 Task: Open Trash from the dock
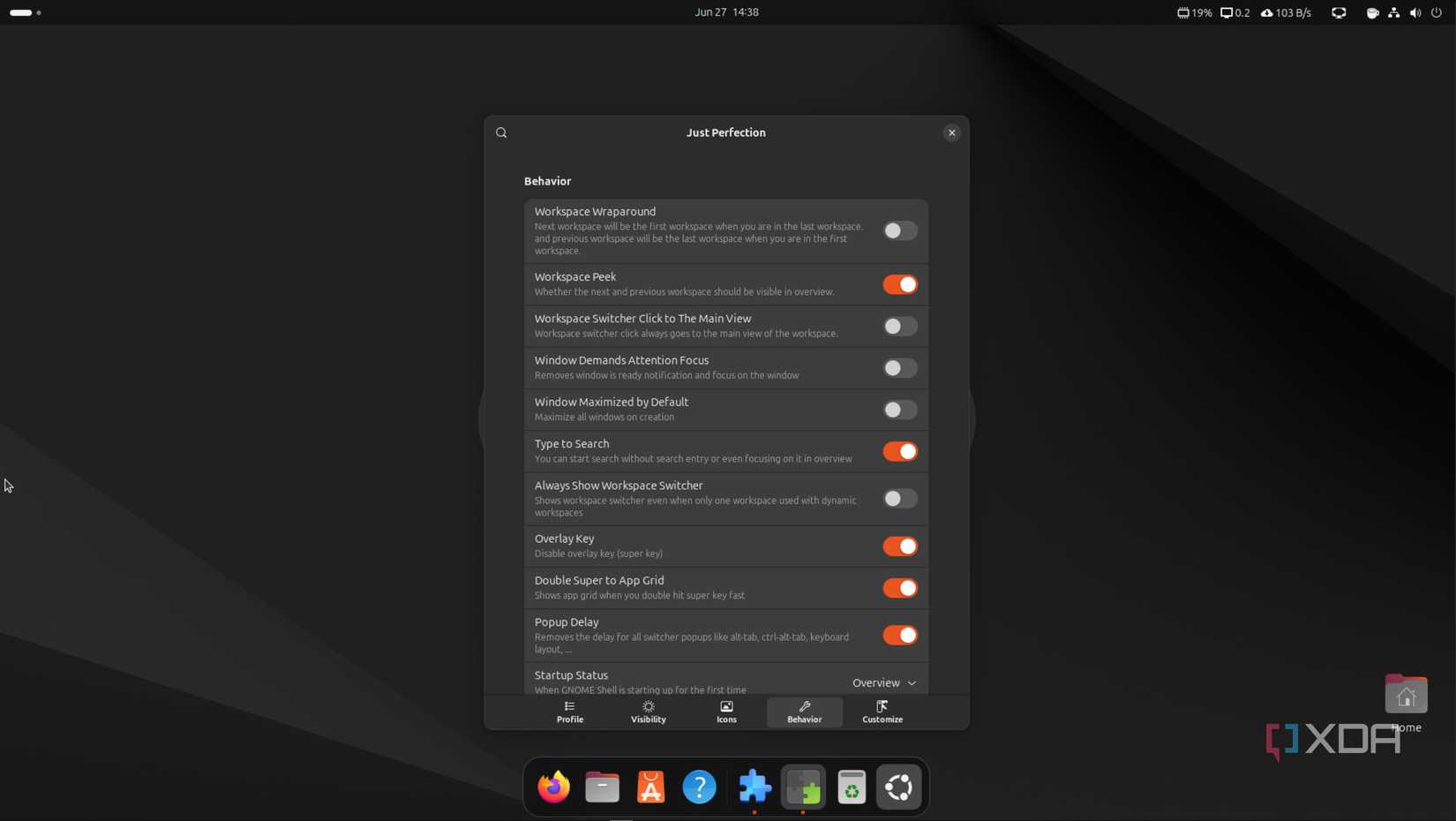coord(852,787)
